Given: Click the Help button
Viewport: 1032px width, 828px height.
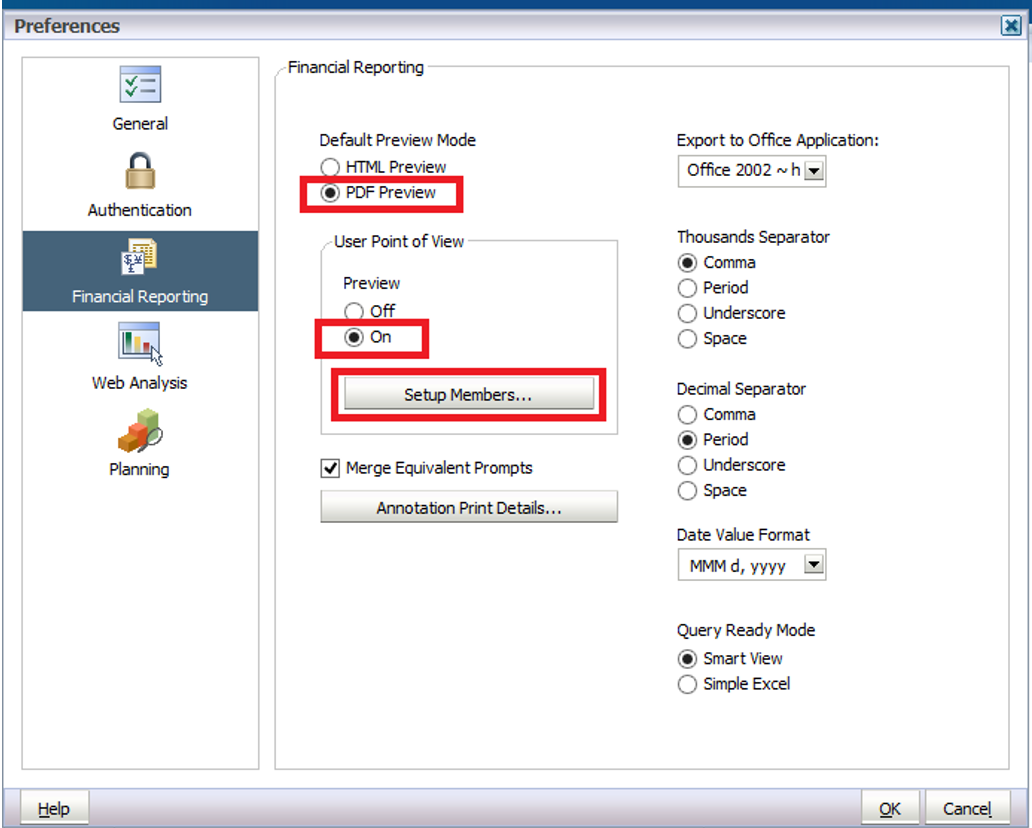Looking at the screenshot, I should click(54, 809).
